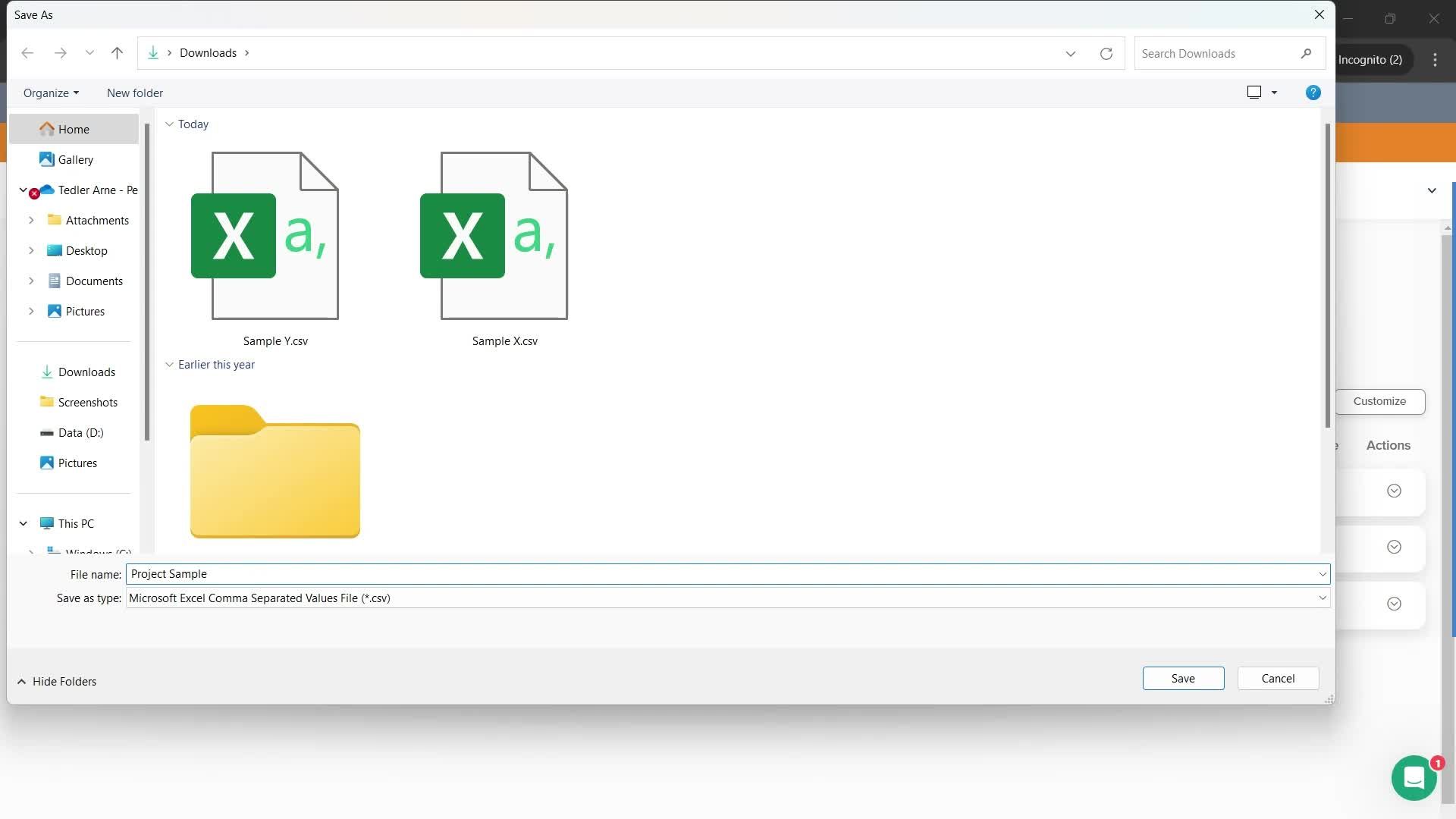The height and width of the screenshot is (819, 1456).
Task: Create a New folder
Action: coord(135,93)
